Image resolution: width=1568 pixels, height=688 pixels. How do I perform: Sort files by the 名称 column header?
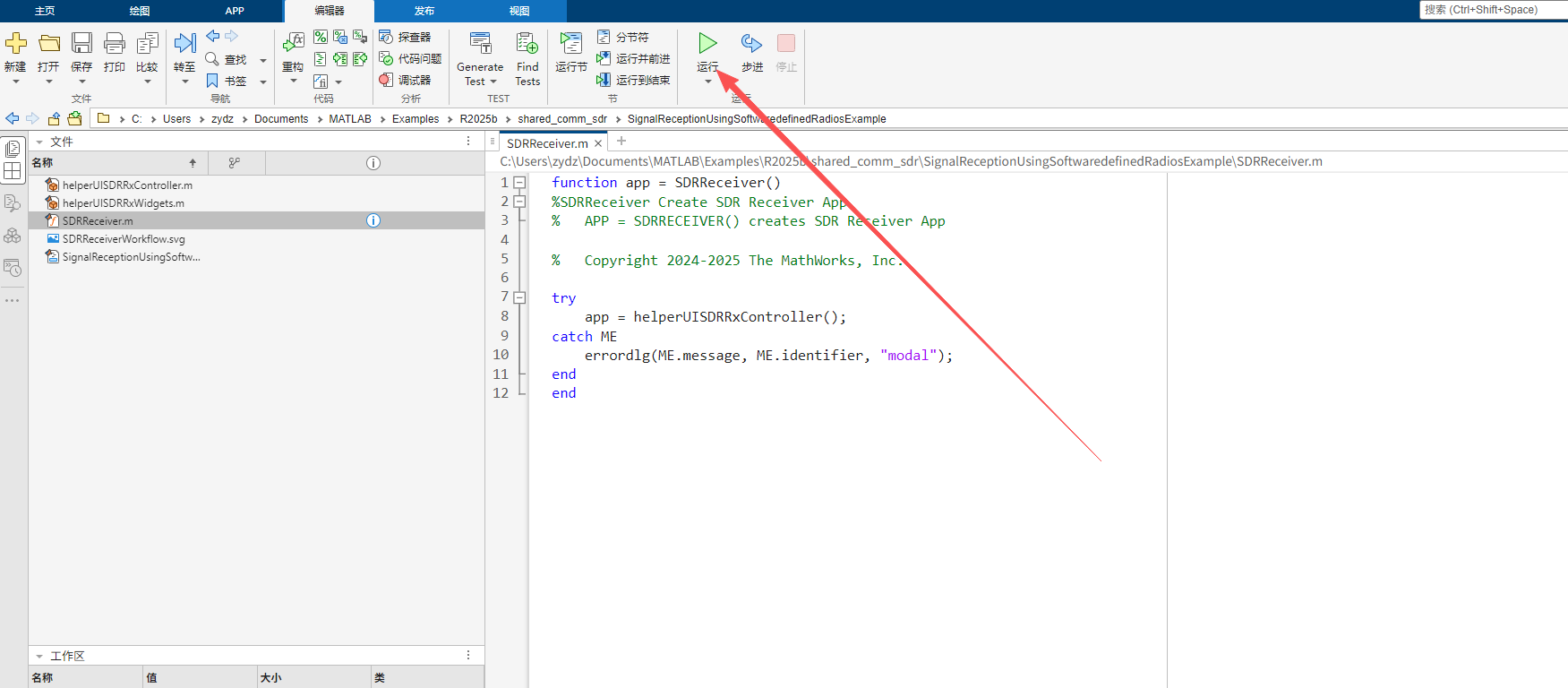[118, 163]
